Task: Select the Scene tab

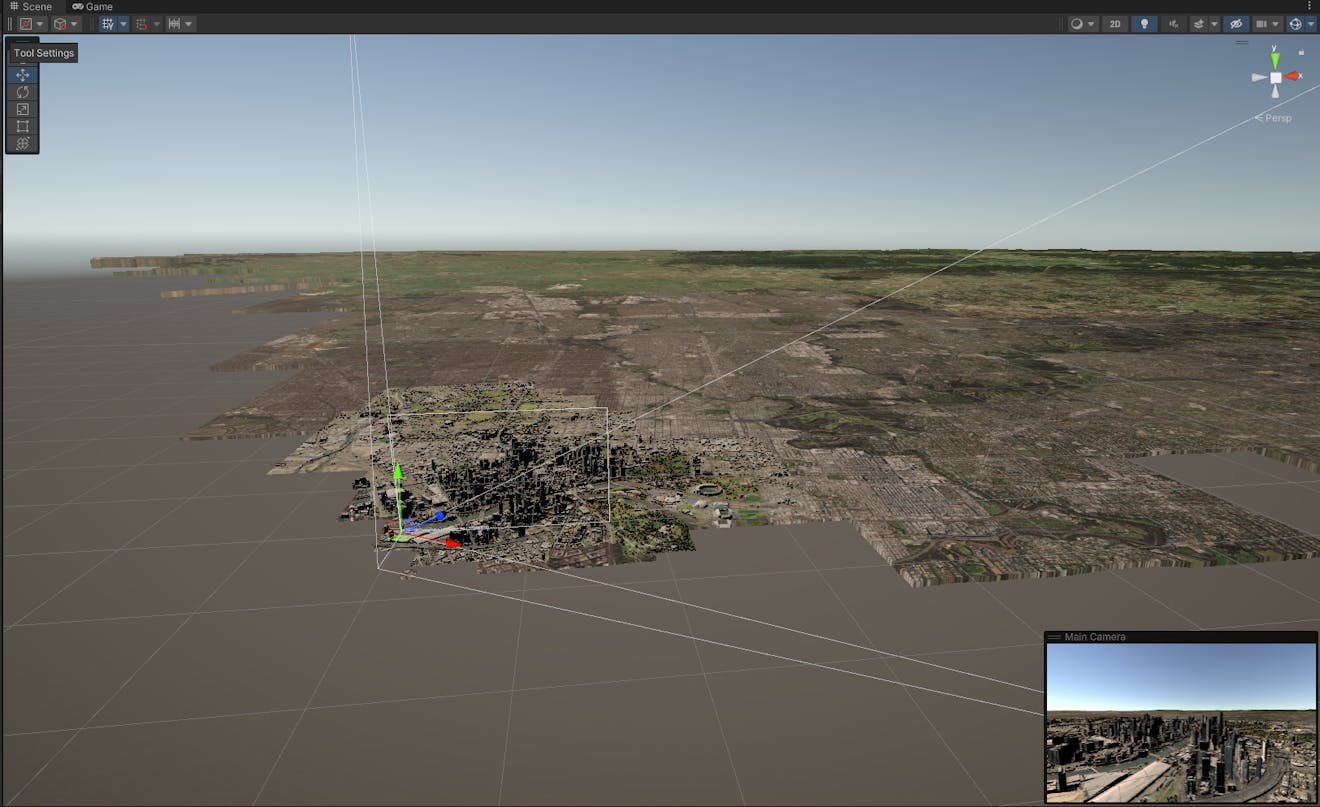Action: click(30, 7)
